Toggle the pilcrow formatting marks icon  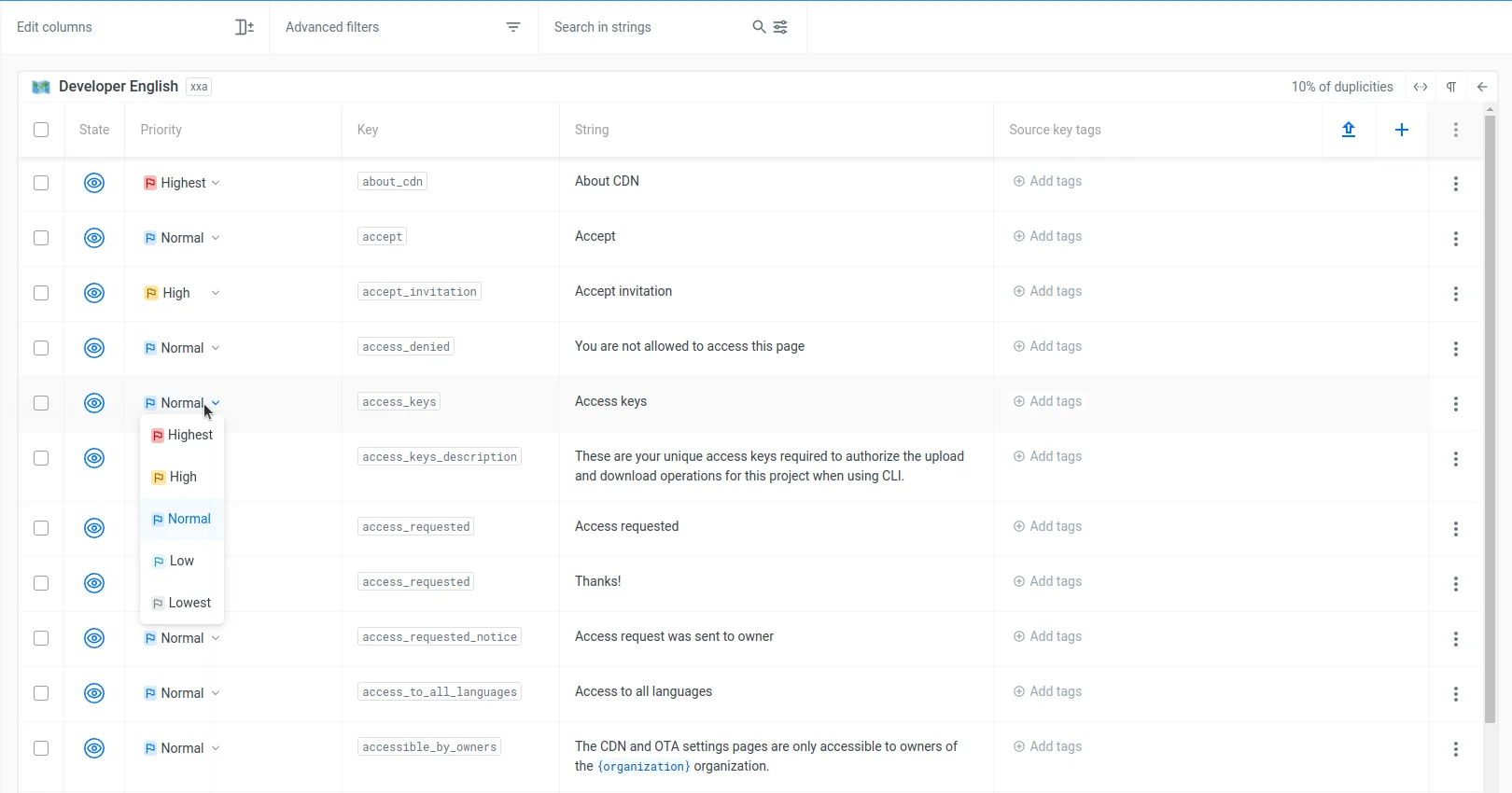click(x=1450, y=87)
